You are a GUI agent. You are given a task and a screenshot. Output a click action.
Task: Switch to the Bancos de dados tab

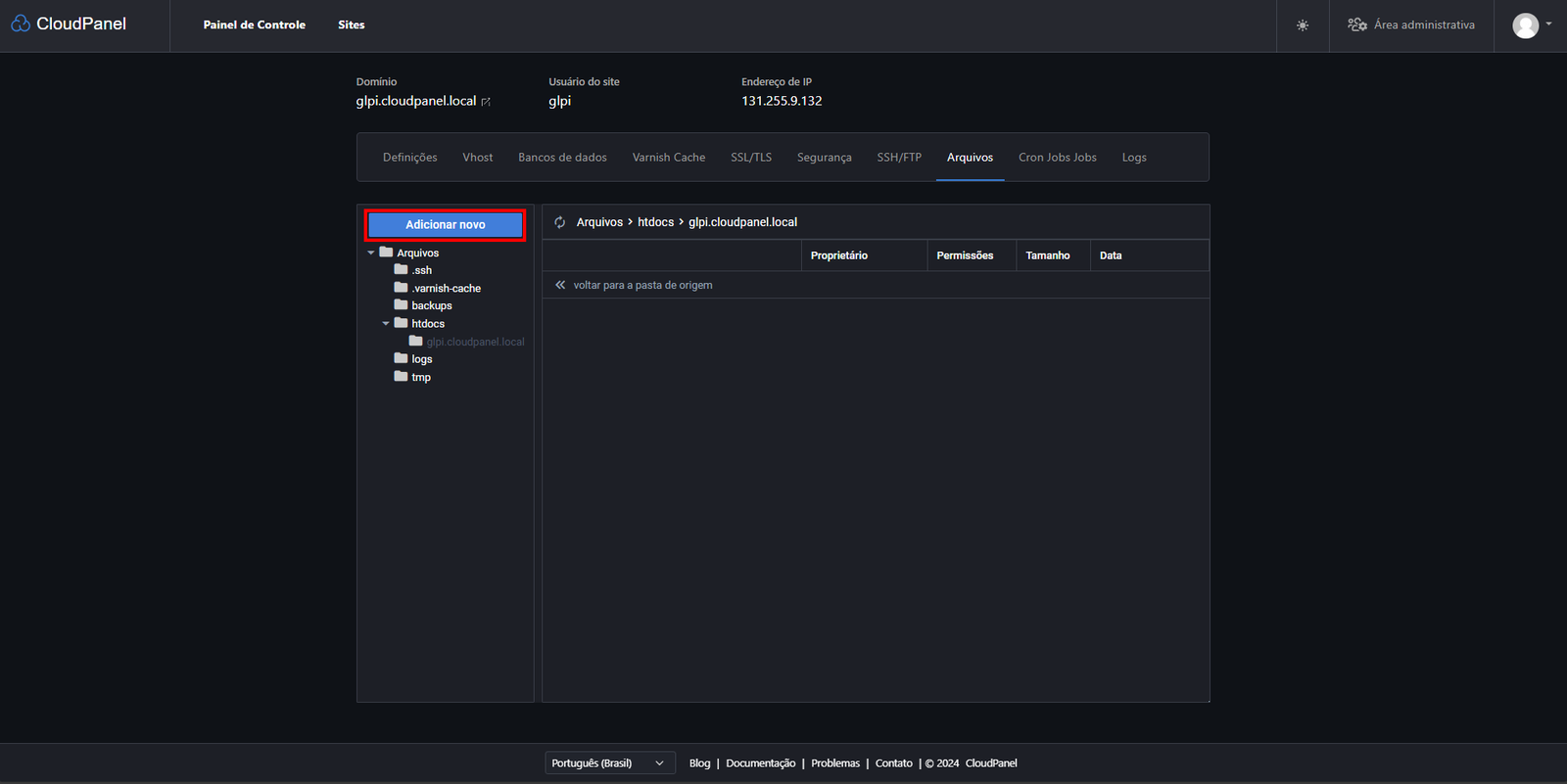tap(562, 158)
